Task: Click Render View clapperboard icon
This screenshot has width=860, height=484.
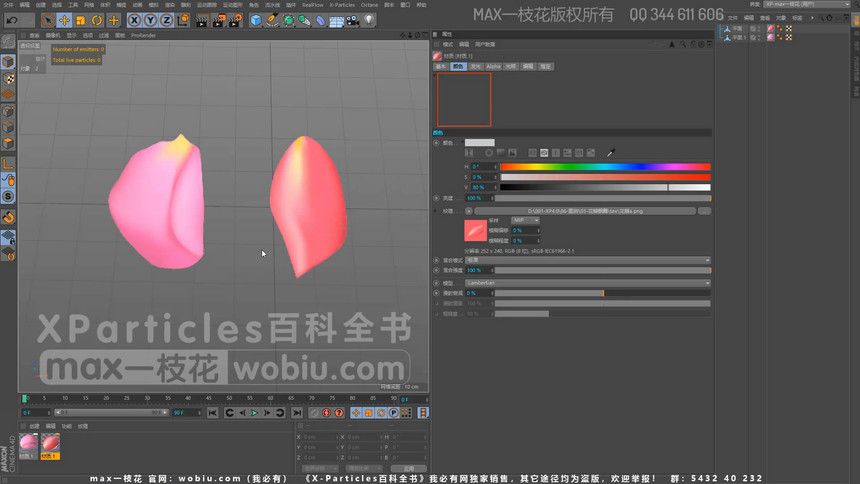Action: [x=202, y=21]
